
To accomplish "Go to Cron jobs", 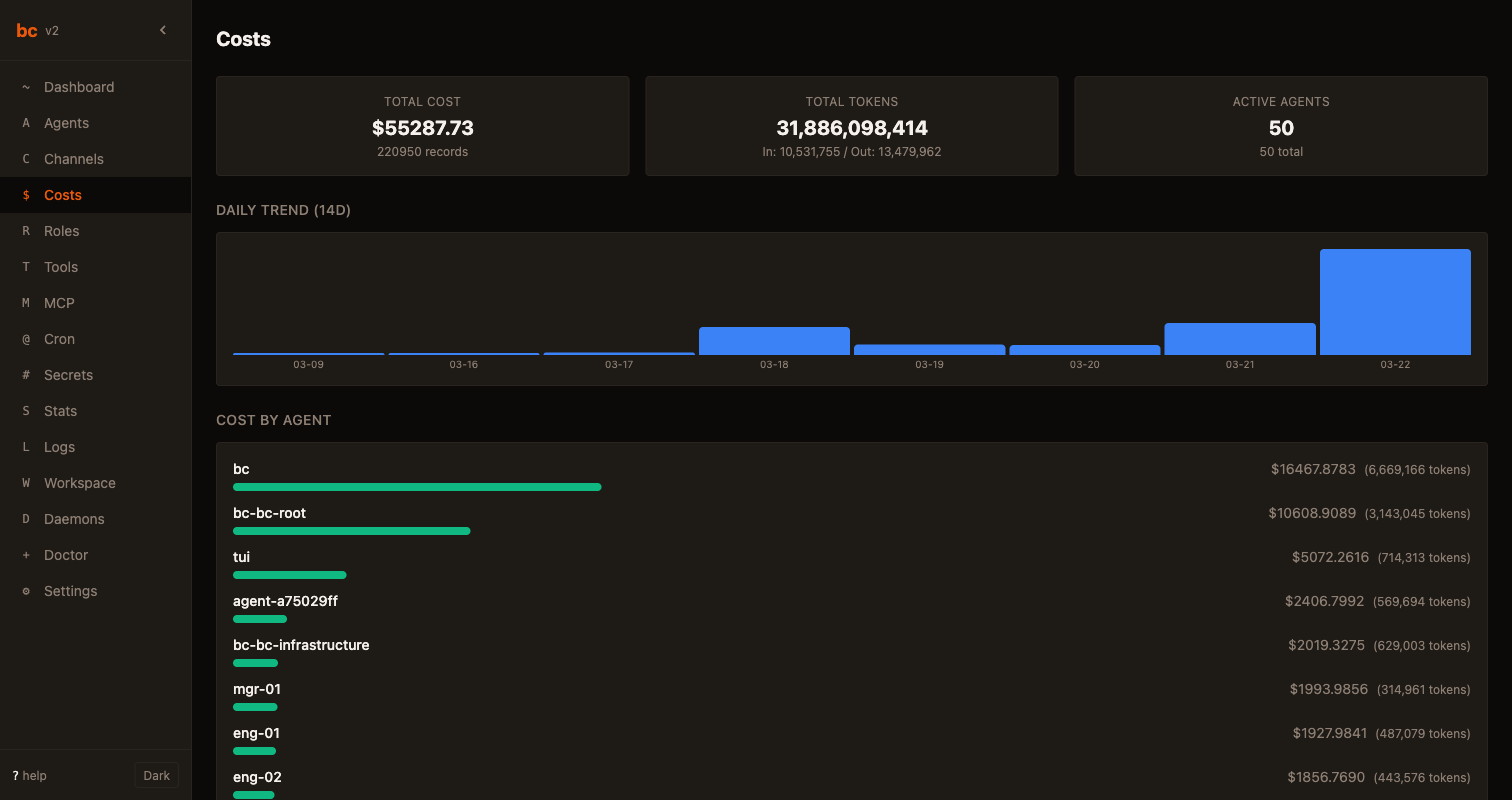I will (95, 339).
